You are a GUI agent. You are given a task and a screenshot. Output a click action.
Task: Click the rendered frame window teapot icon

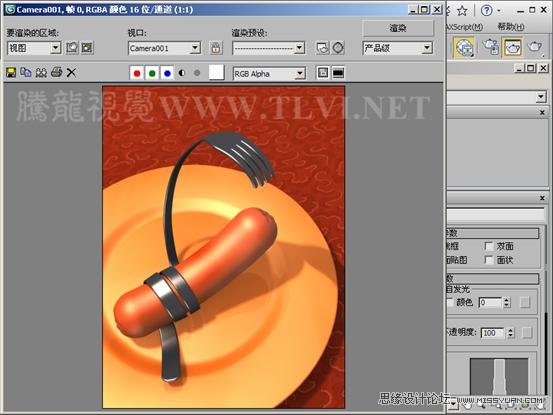(x=512, y=47)
